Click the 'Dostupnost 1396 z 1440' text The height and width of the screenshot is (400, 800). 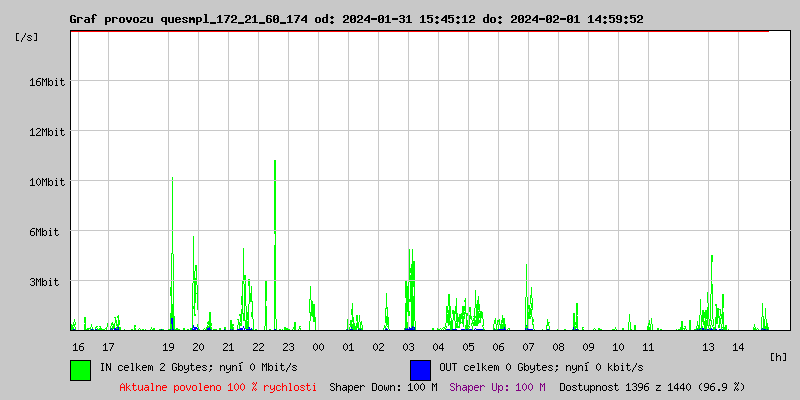tap(651, 387)
